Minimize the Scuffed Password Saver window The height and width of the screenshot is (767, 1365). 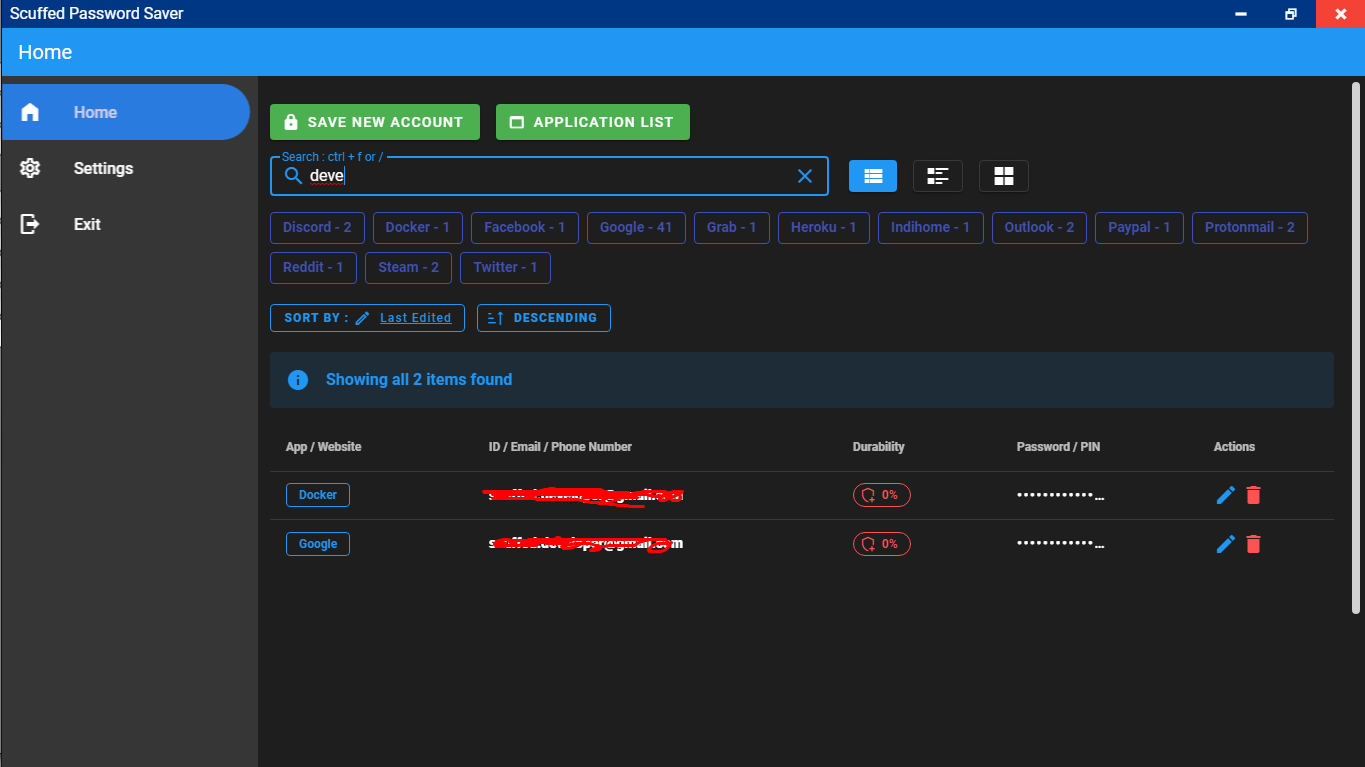(1241, 14)
